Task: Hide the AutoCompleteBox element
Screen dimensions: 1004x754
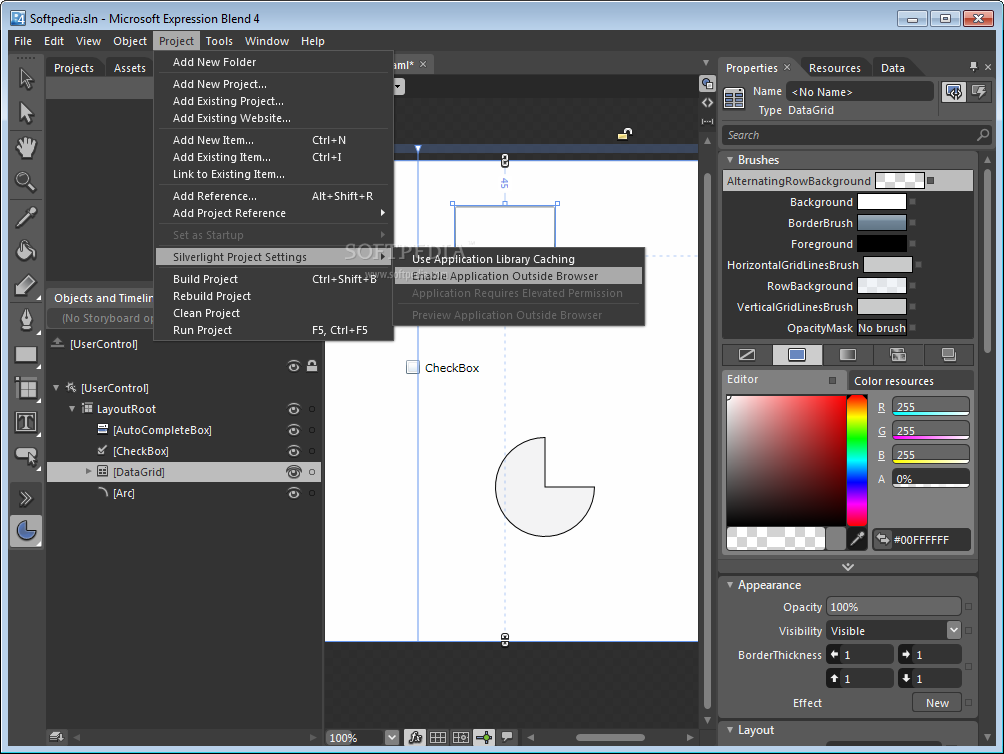Action: coord(294,430)
